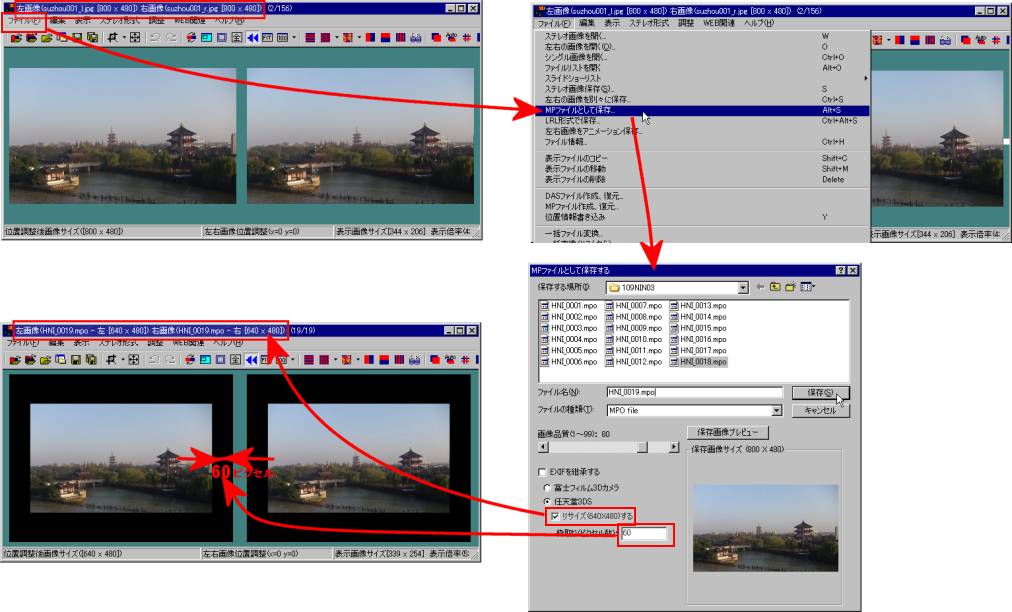Click the redo icon in suzhou001 window toolbar

coord(171,37)
